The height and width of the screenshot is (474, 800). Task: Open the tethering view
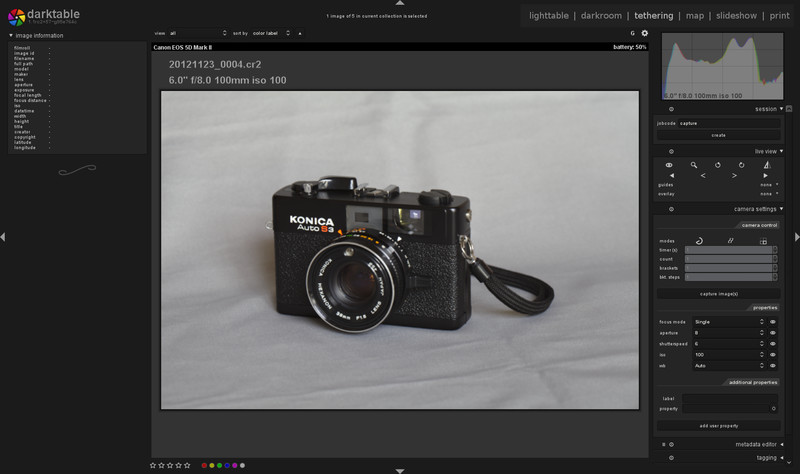pyautogui.click(x=654, y=16)
